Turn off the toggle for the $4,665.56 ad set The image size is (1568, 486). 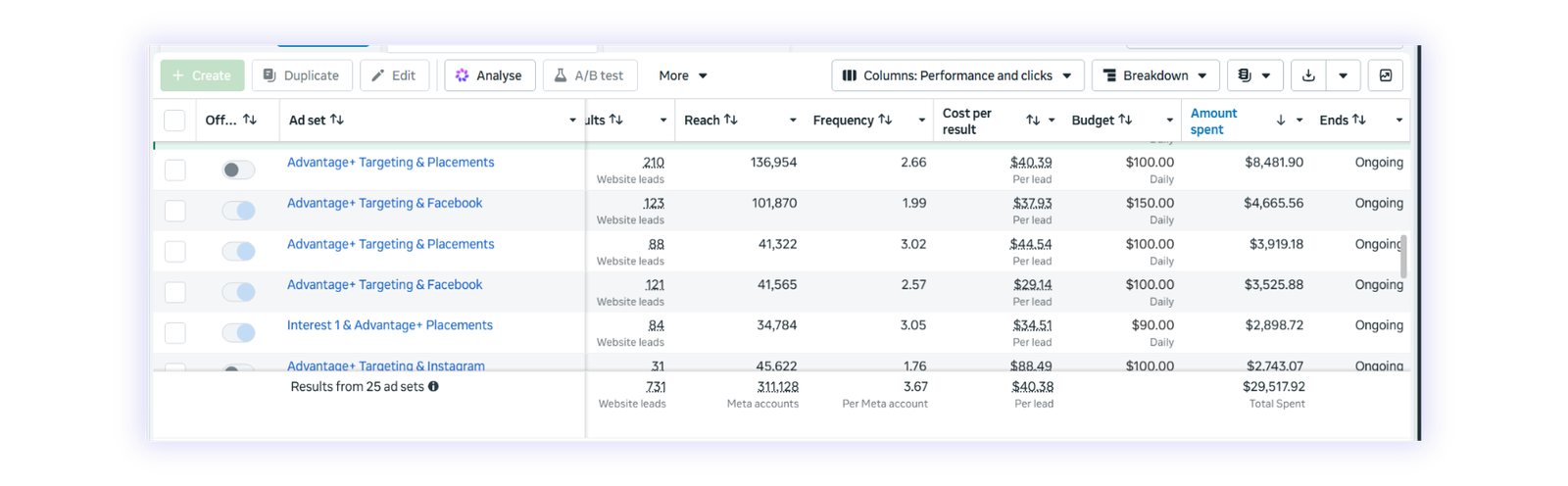[x=238, y=211]
